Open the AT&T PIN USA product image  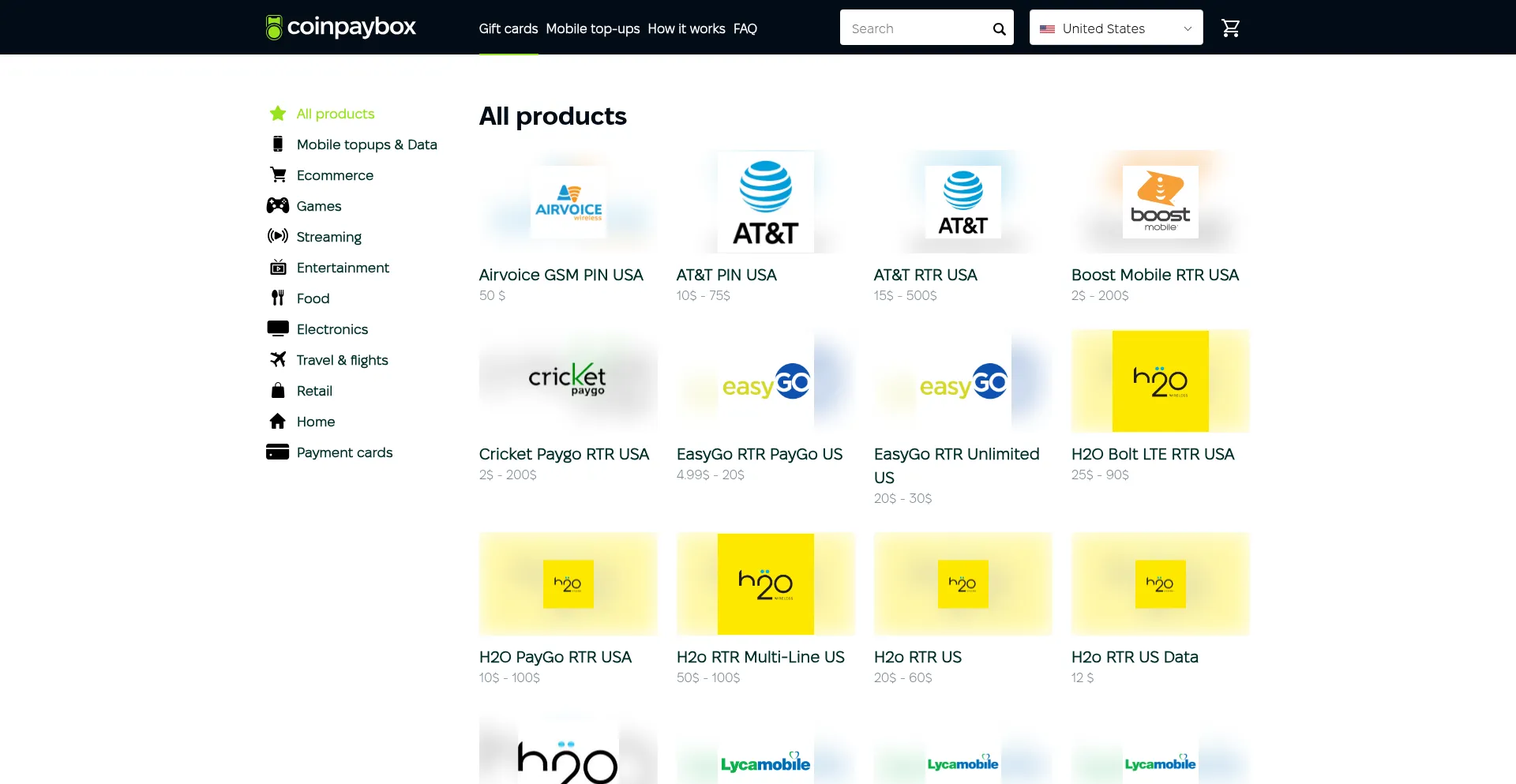[766, 202]
